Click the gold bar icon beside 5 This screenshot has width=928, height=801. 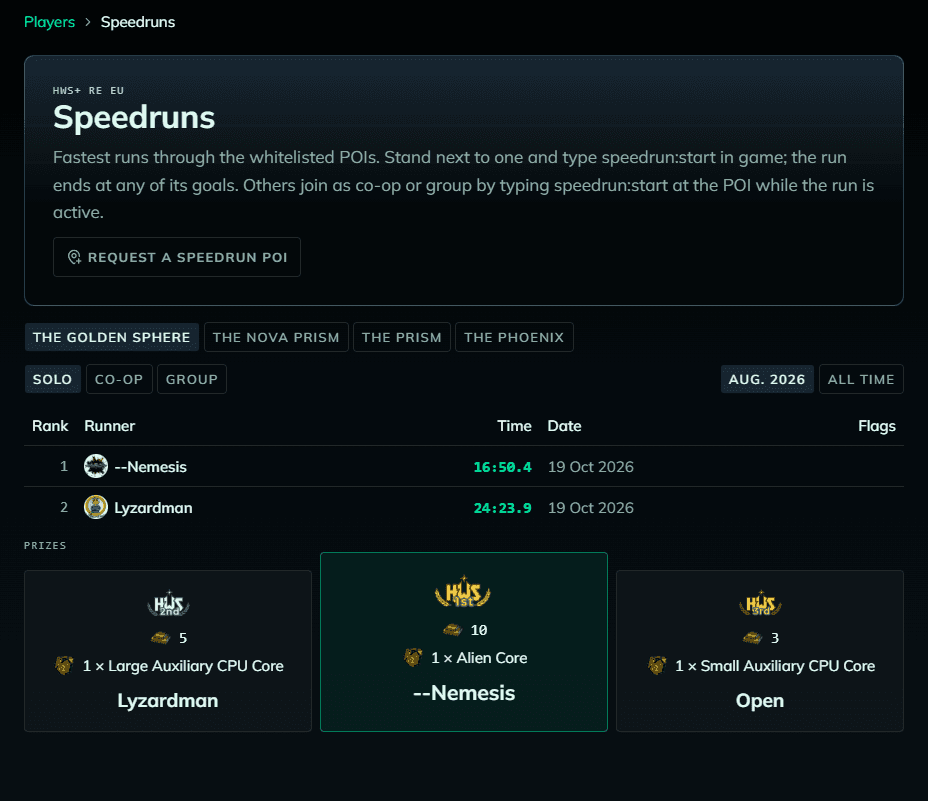(160, 638)
